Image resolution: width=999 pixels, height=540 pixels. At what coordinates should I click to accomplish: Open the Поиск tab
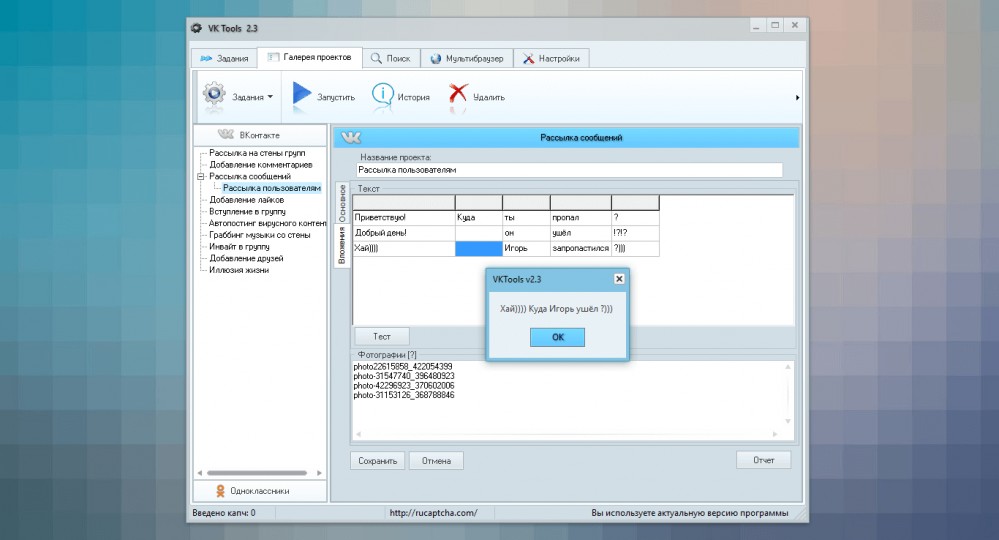pos(391,58)
